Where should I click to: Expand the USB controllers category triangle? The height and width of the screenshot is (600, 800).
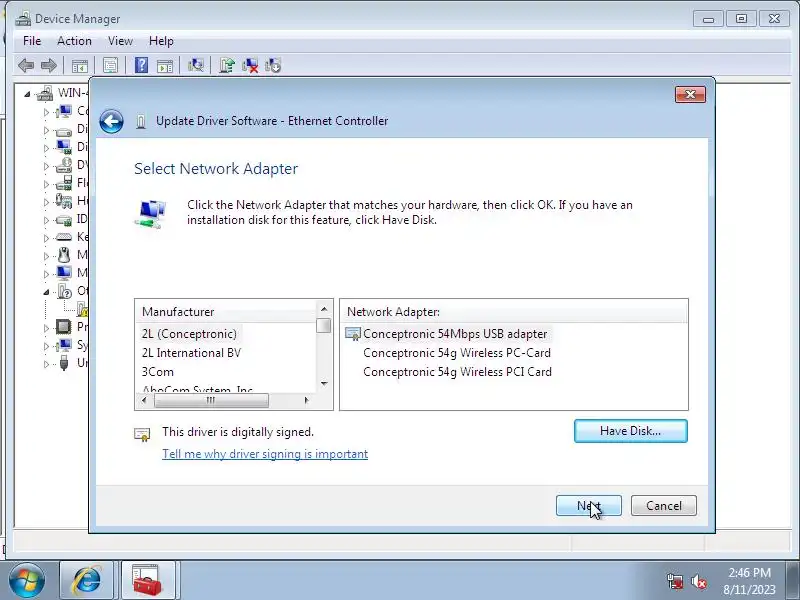coord(46,364)
